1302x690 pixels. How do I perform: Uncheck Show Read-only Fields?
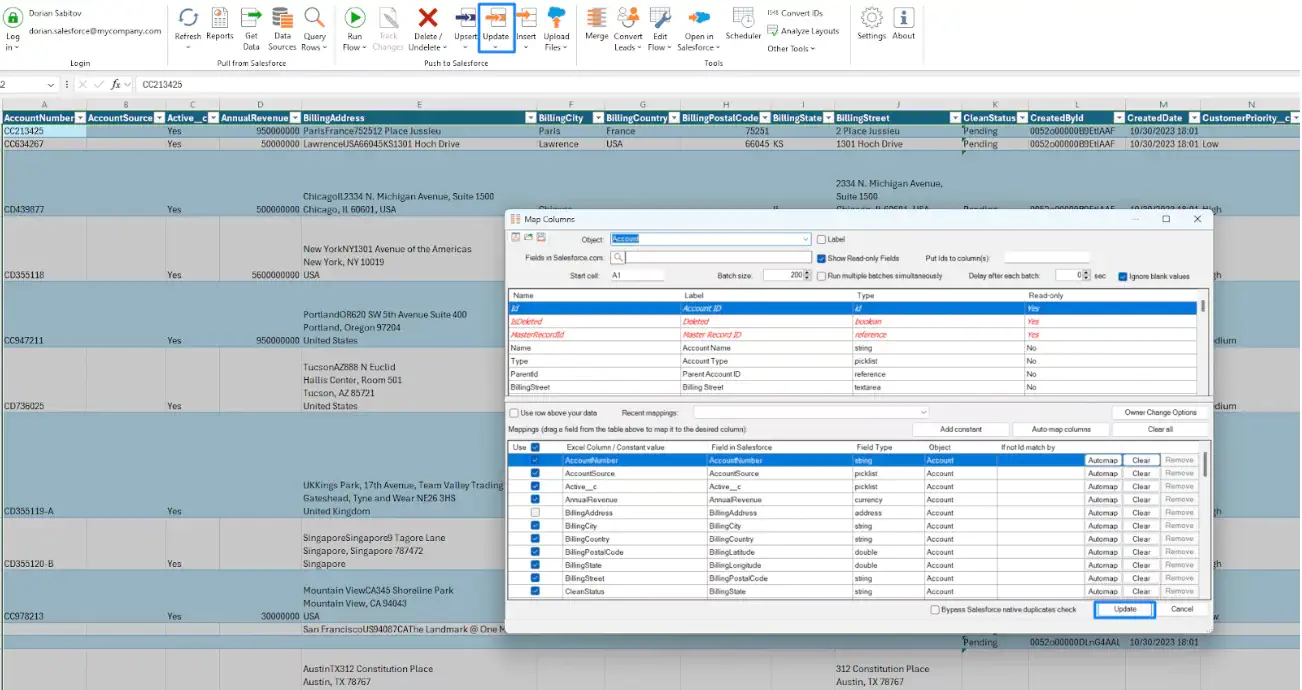pos(821,258)
